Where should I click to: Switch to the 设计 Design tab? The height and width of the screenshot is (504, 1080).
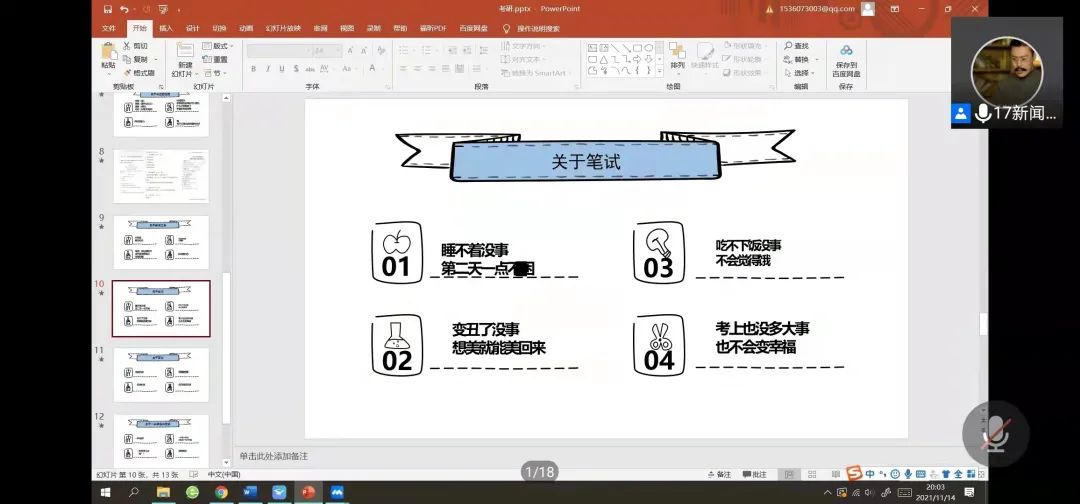coord(193,28)
